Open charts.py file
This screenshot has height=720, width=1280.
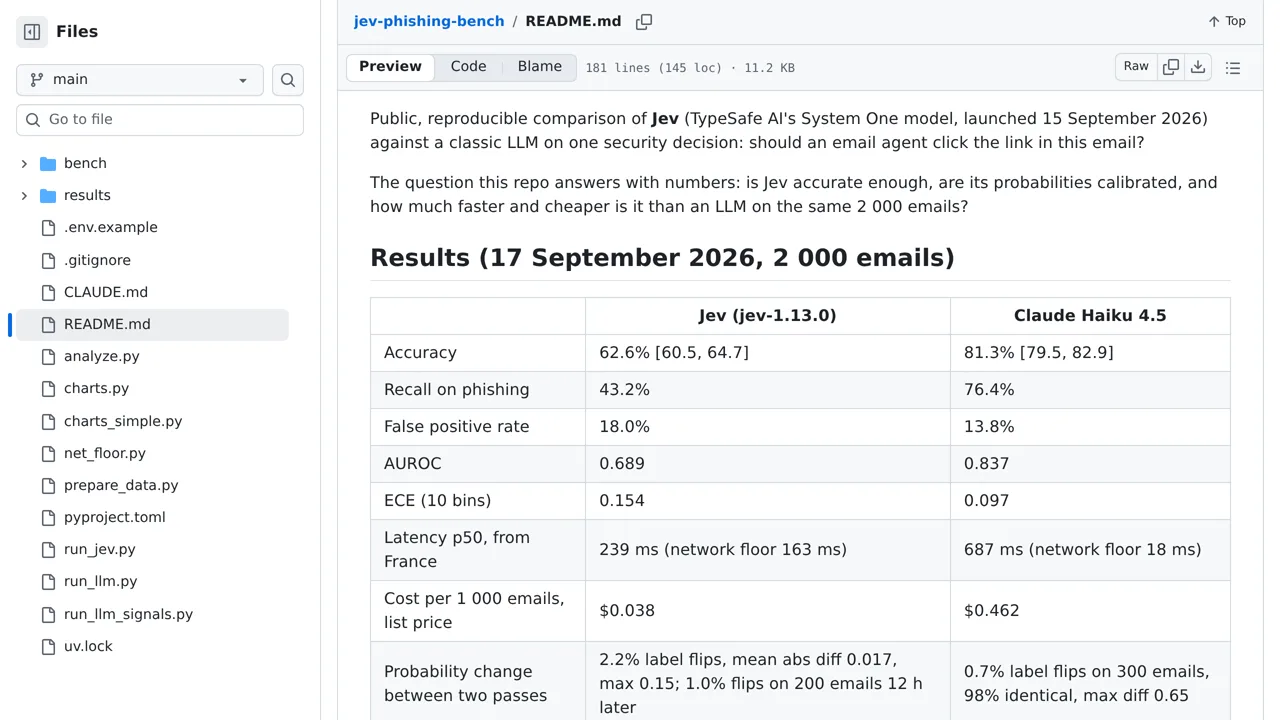click(x=96, y=388)
